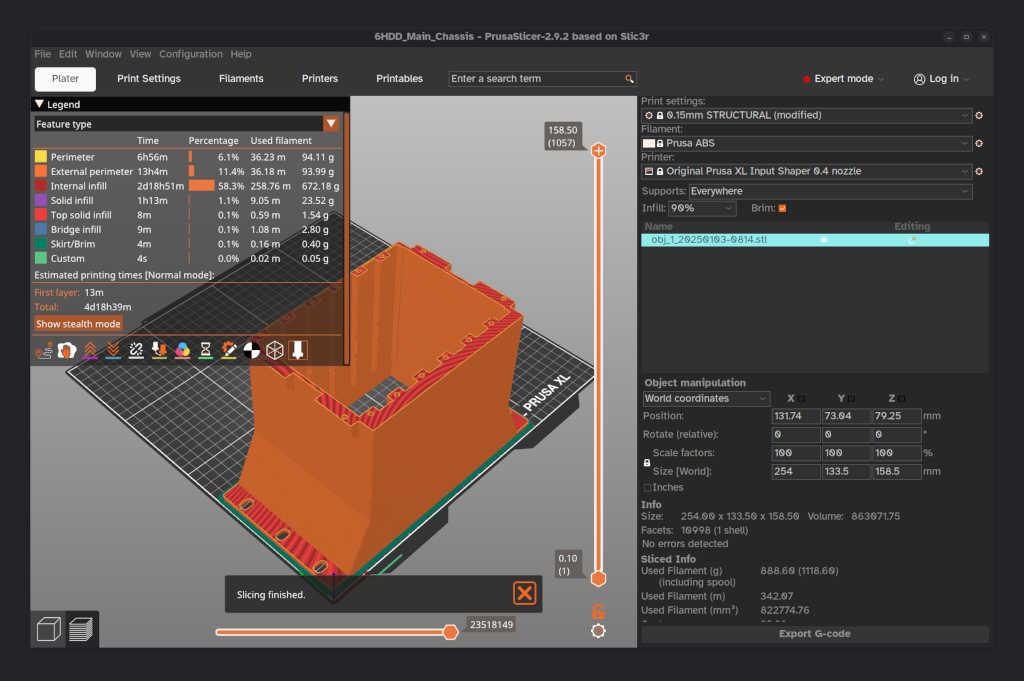Toggle Pause prints hourglass icon in legend
This screenshot has height=681, width=1024.
[205, 351]
